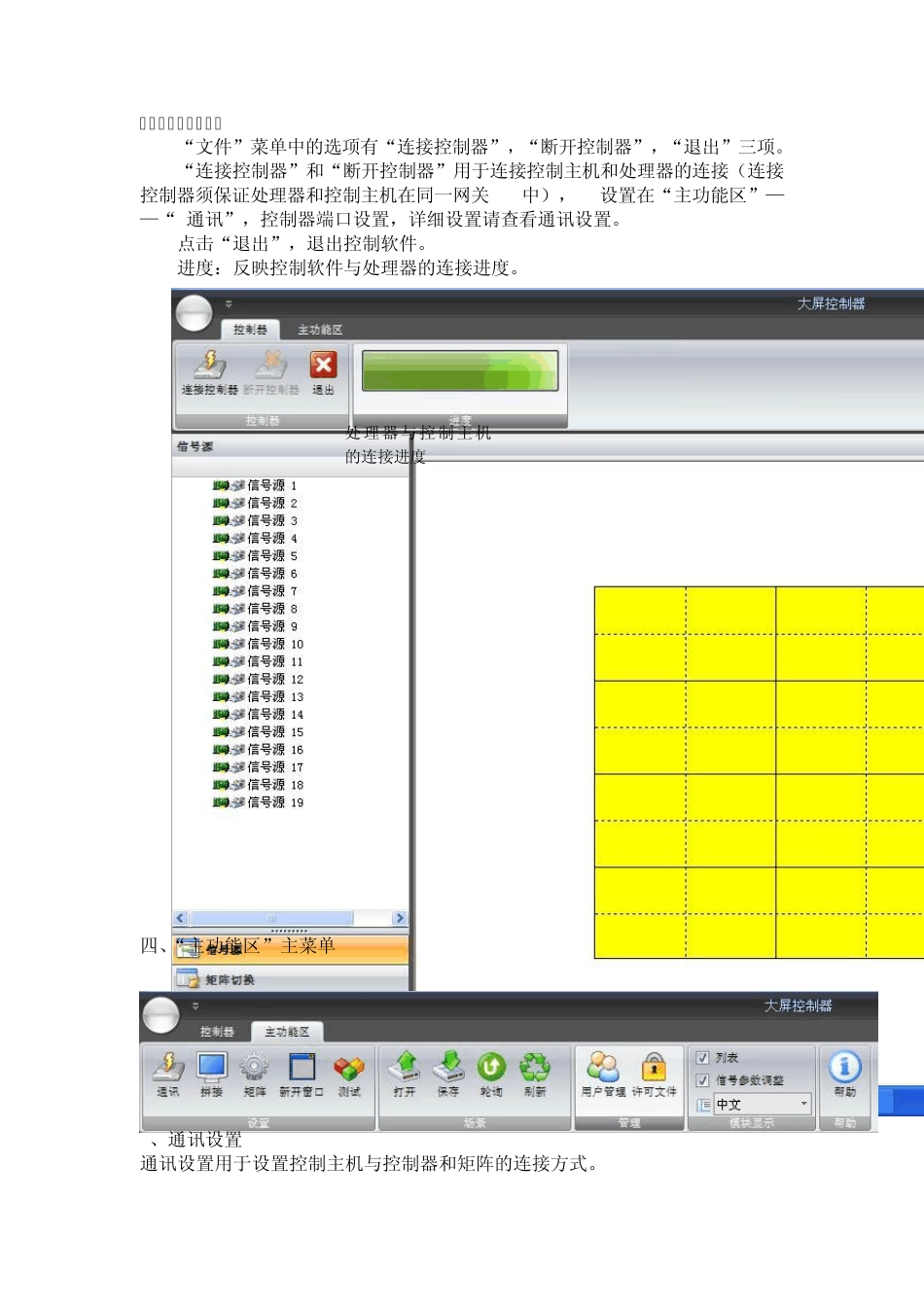Select 信号源 18 in the list

pos(258,785)
